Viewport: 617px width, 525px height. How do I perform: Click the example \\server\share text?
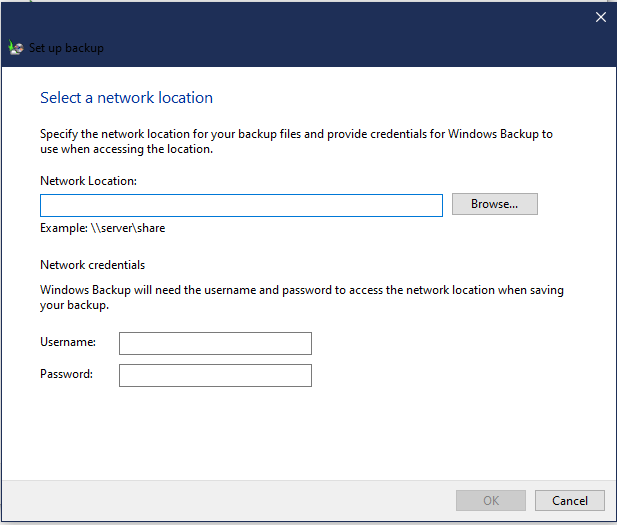tap(102, 228)
